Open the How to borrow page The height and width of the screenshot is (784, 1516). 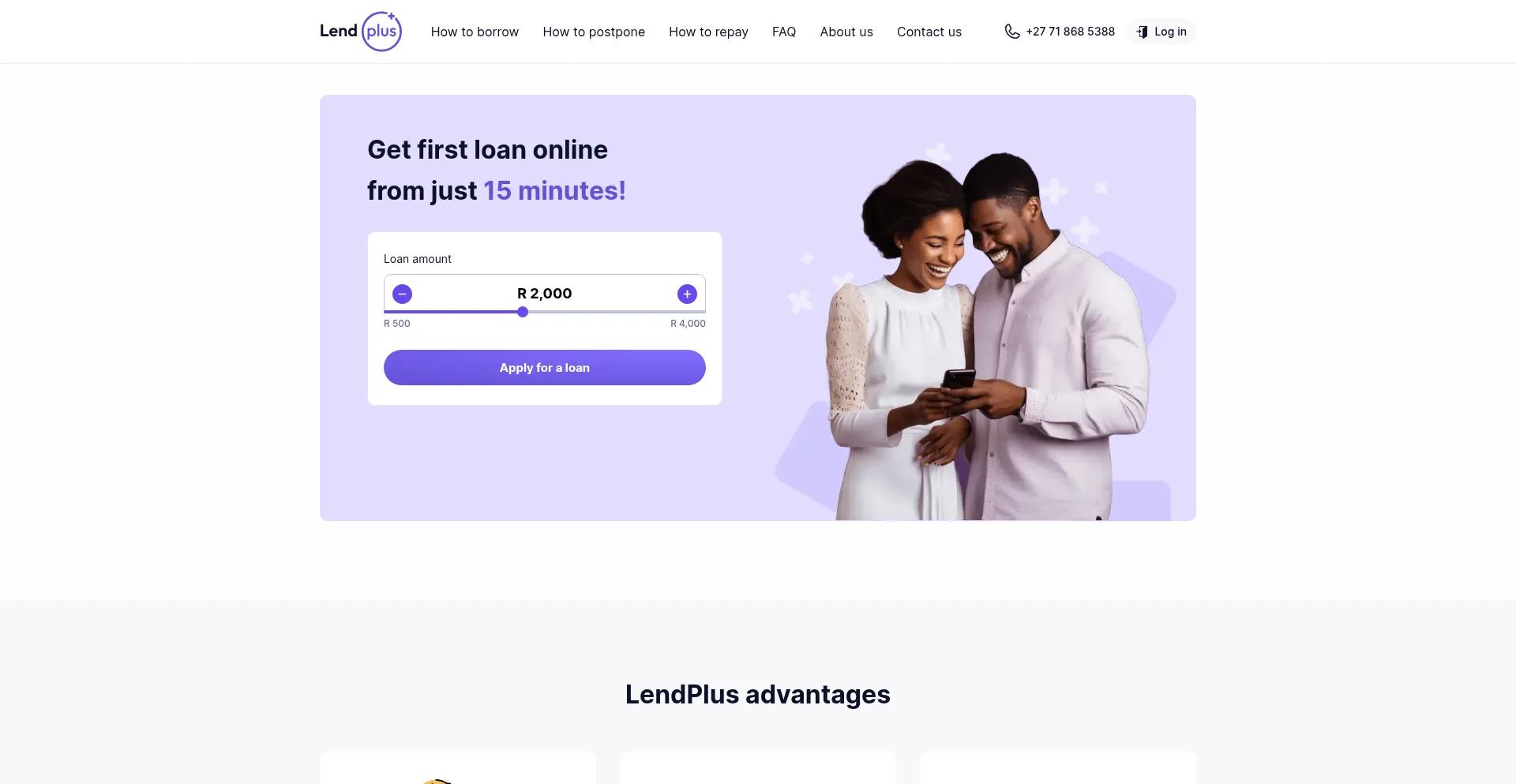click(x=475, y=32)
